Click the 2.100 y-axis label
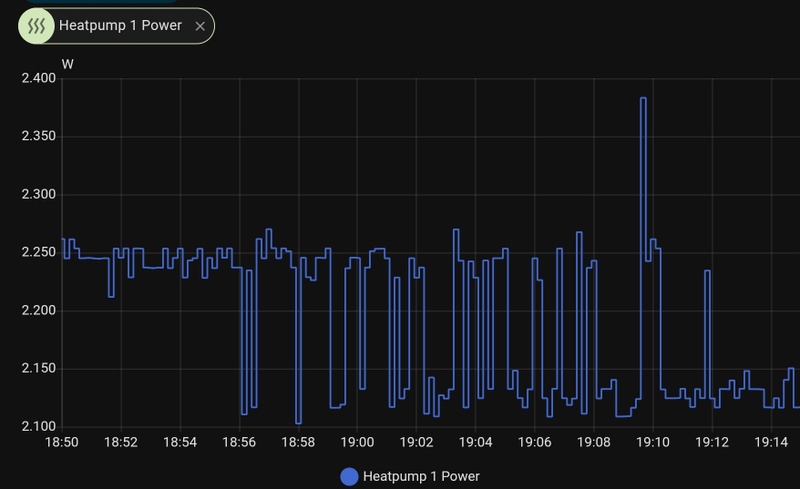The width and height of the screenshot is (800, 489). tap(39, 426)
